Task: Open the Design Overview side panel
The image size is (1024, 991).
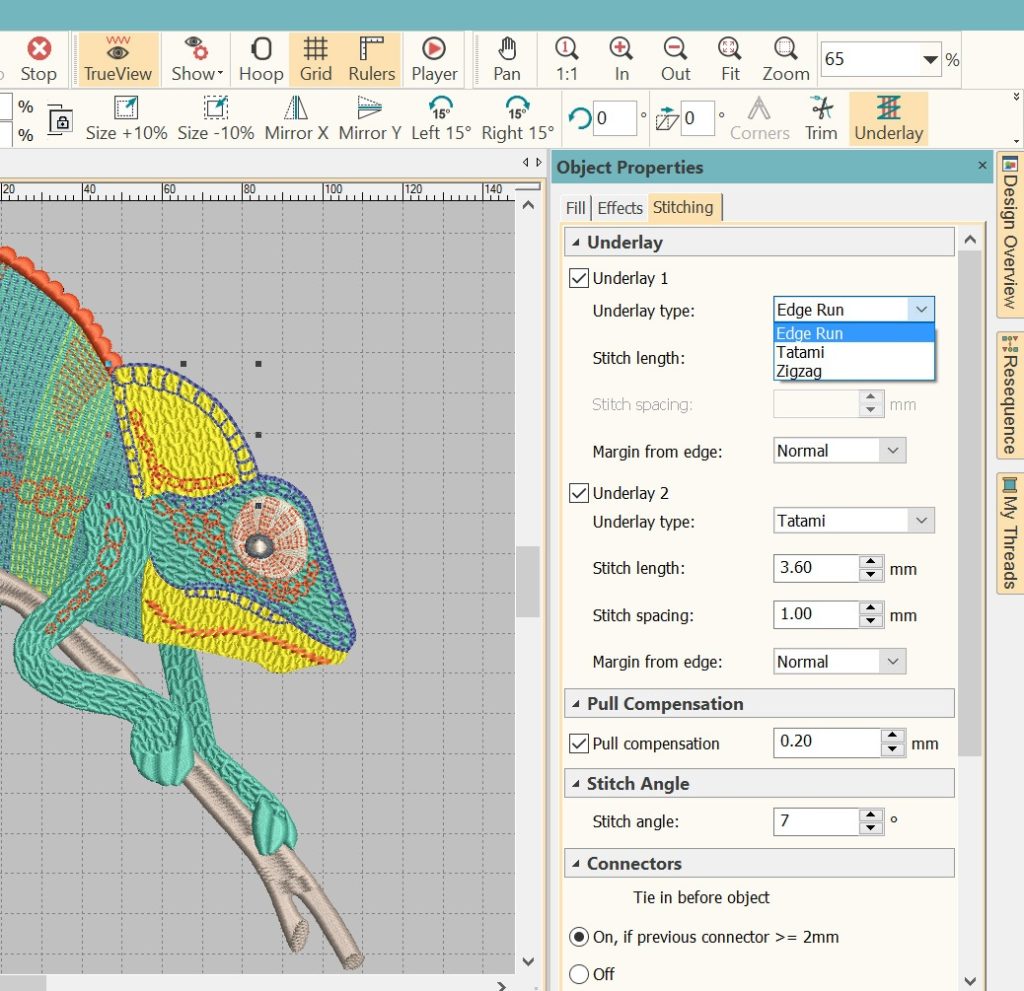Action: point(1009,232)
